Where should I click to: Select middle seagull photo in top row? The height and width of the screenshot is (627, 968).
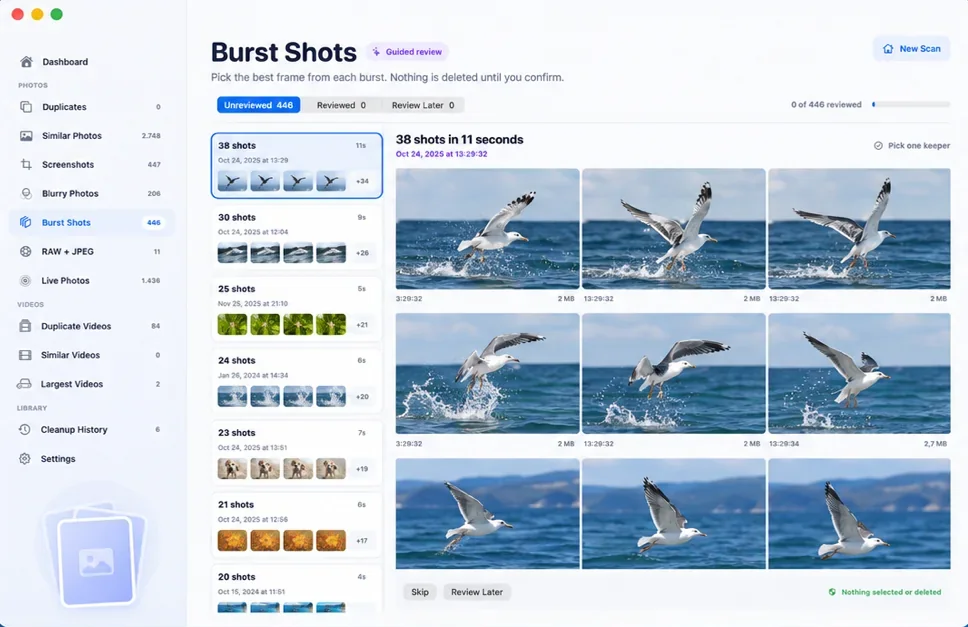tap(674, 229)
